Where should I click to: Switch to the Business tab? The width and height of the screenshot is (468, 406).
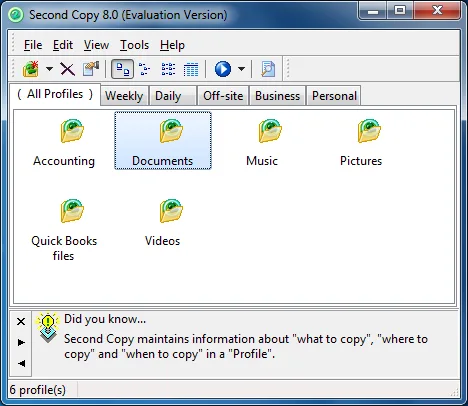click(277, 96)
